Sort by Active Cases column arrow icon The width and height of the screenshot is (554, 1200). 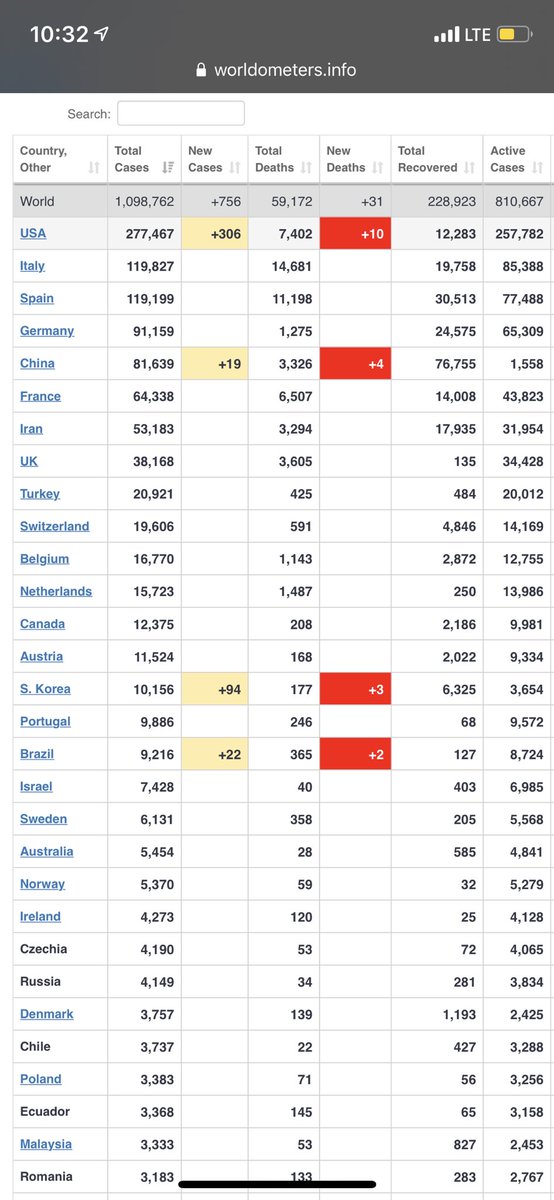click(538, 168)
